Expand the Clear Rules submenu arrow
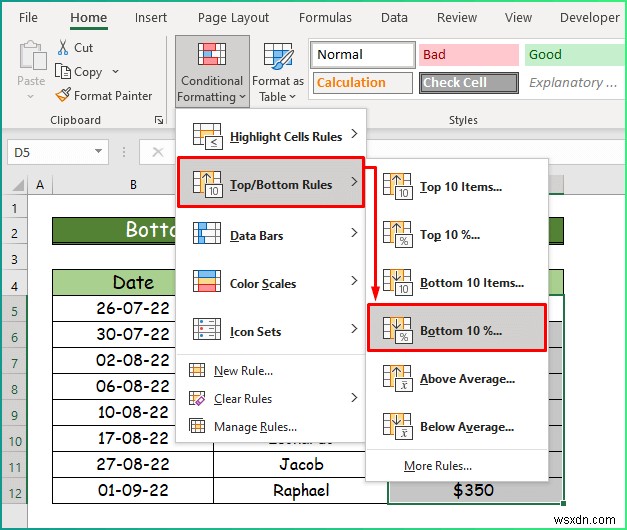 tap(354, 398)
